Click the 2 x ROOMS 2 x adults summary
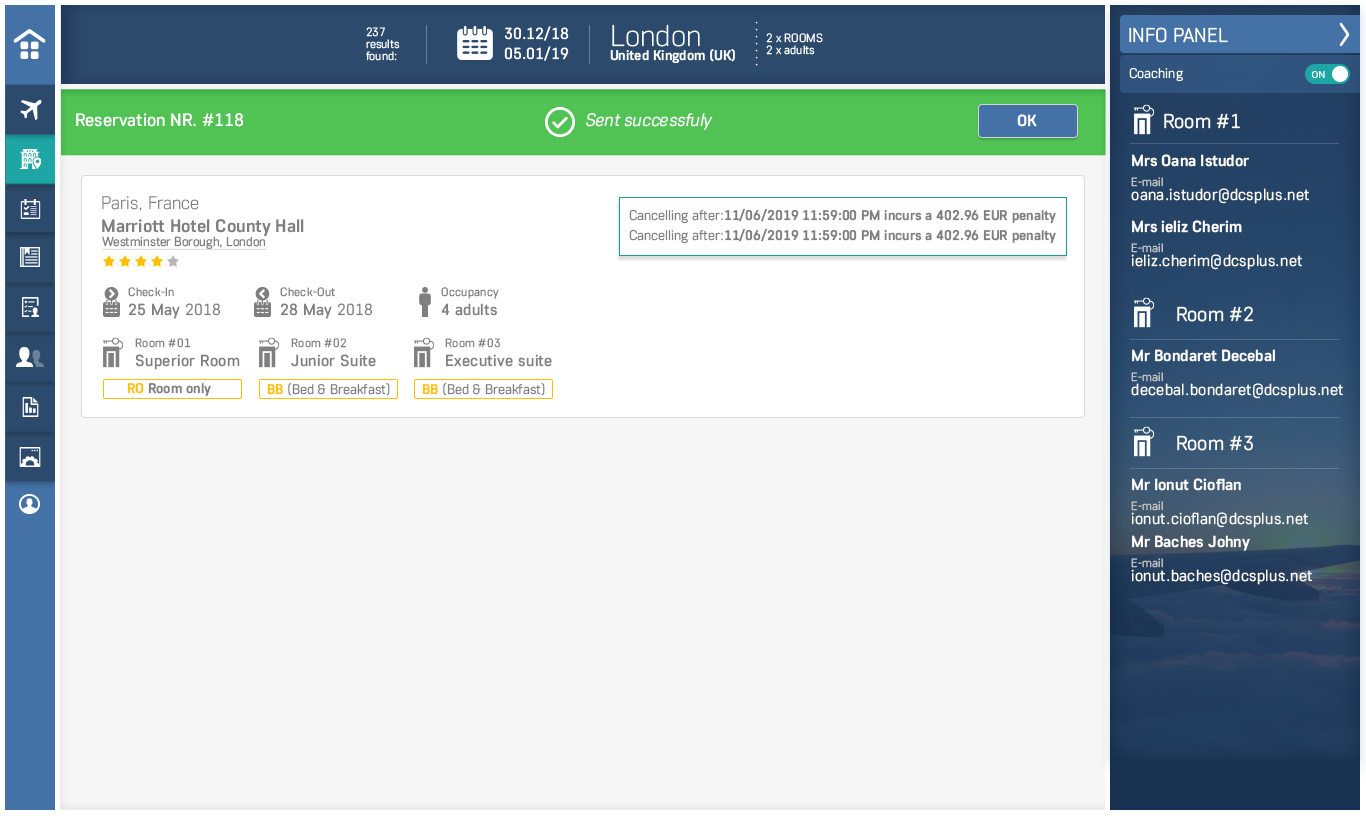 tap(794, 44)
